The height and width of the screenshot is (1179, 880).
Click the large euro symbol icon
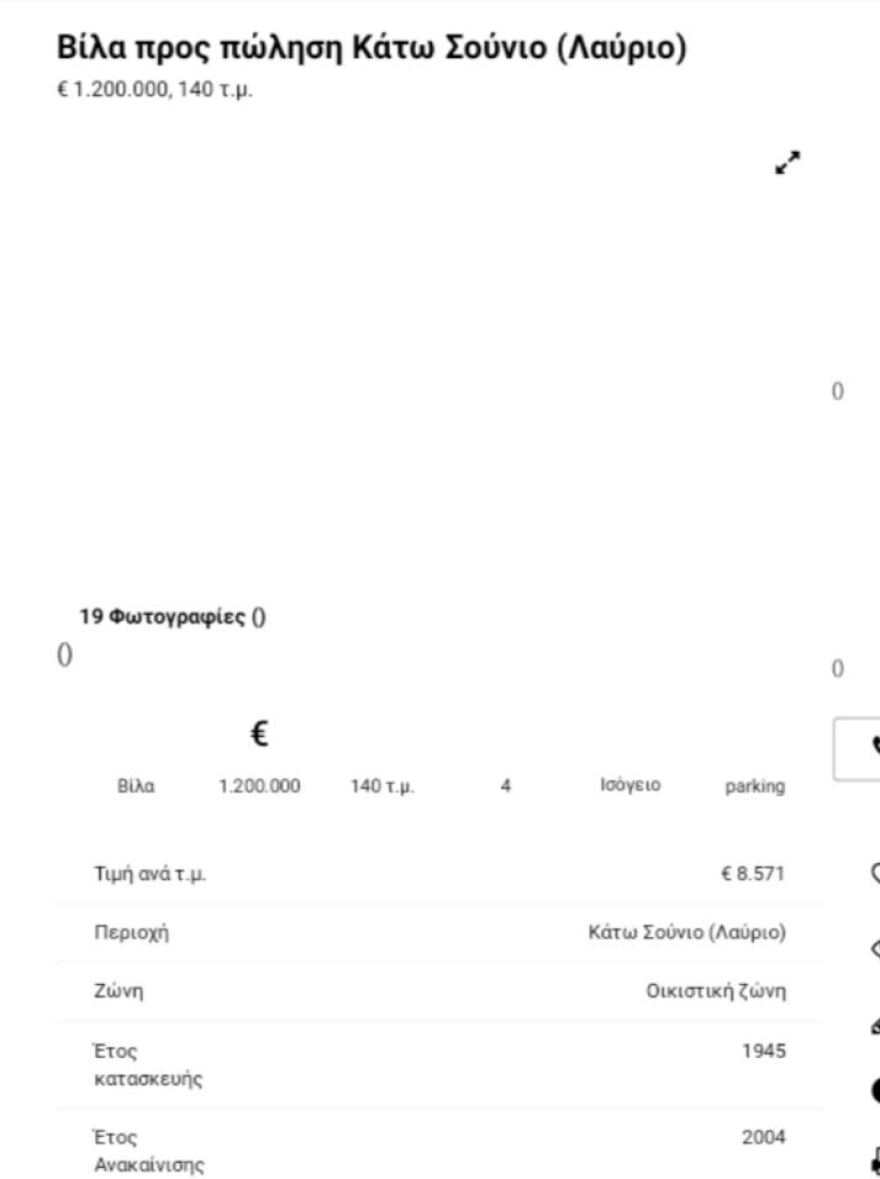click(259, 736)
